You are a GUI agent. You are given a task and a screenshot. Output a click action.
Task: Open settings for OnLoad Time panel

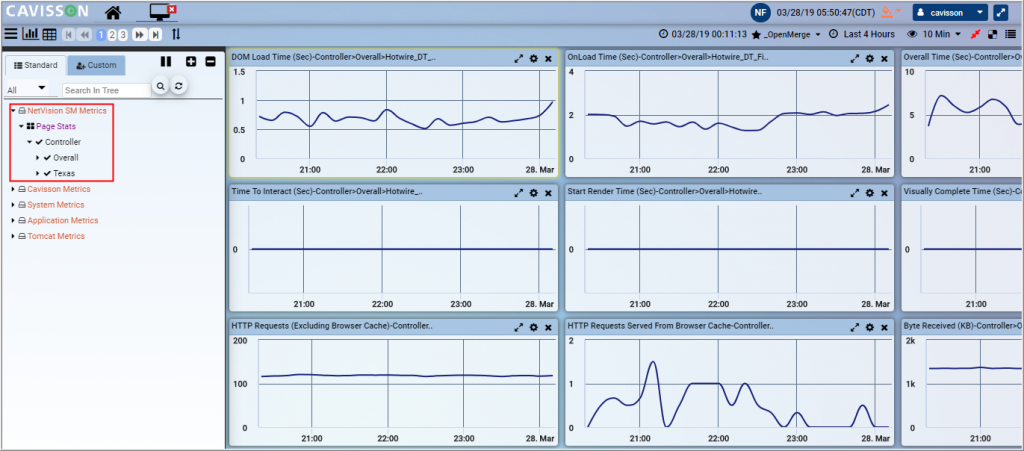pos(870,58)
